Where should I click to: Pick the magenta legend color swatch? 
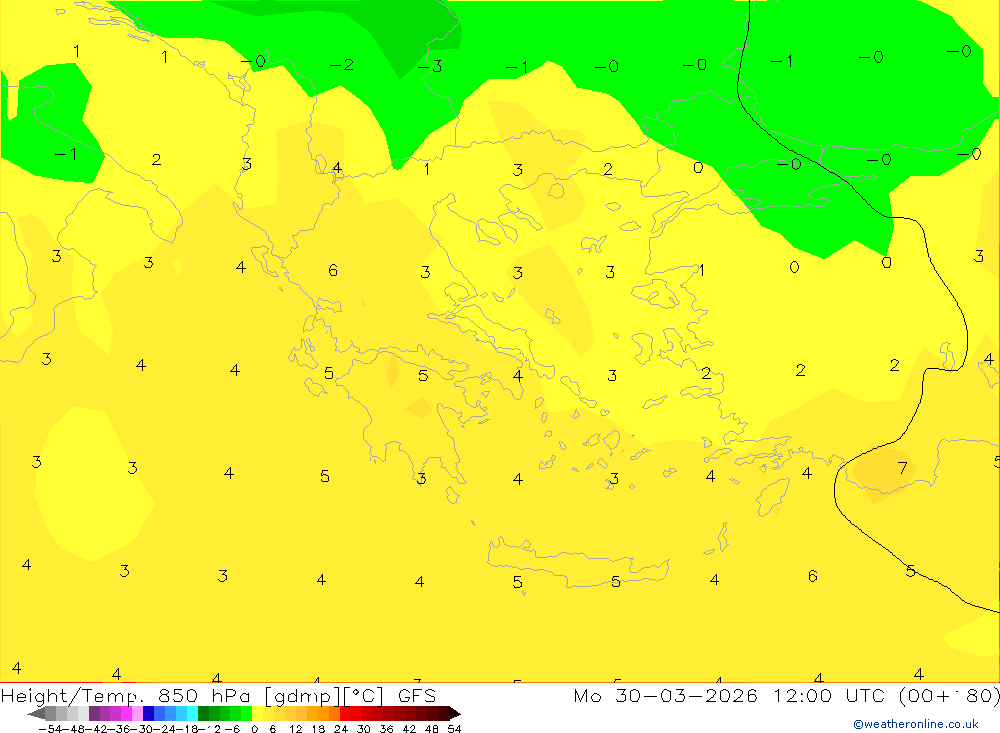[x=126, y=713]
